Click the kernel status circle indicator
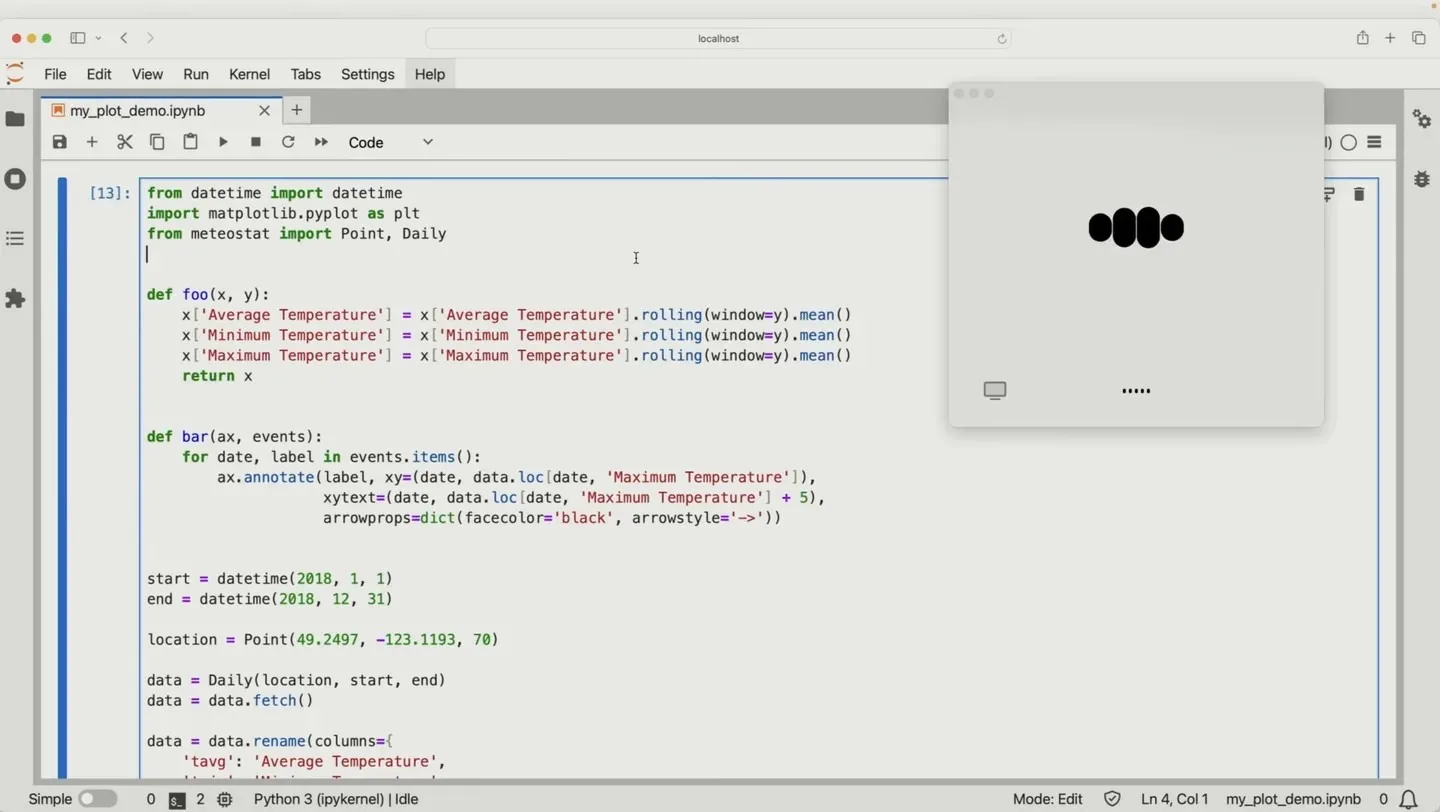Screen dimensions: 1440x812 (x=1347, y=142)
